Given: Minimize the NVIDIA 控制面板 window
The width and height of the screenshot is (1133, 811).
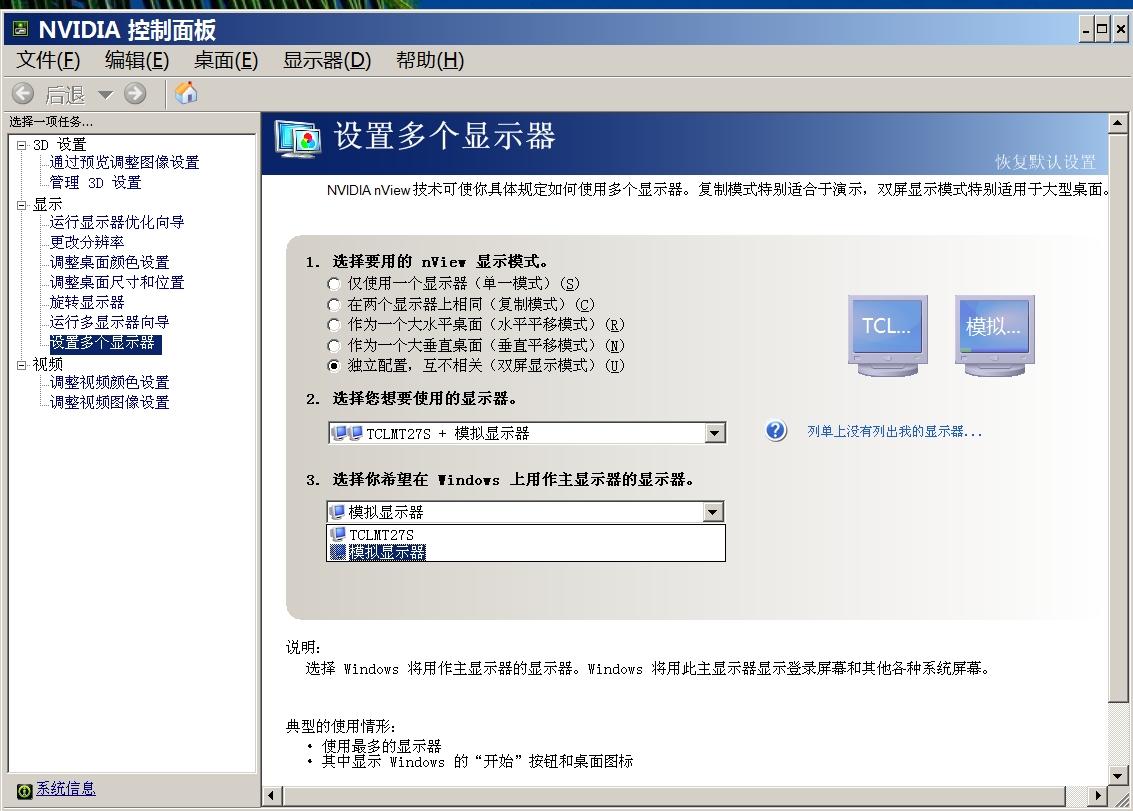Looking at the screenshot, I should [x=1086, y=30].
